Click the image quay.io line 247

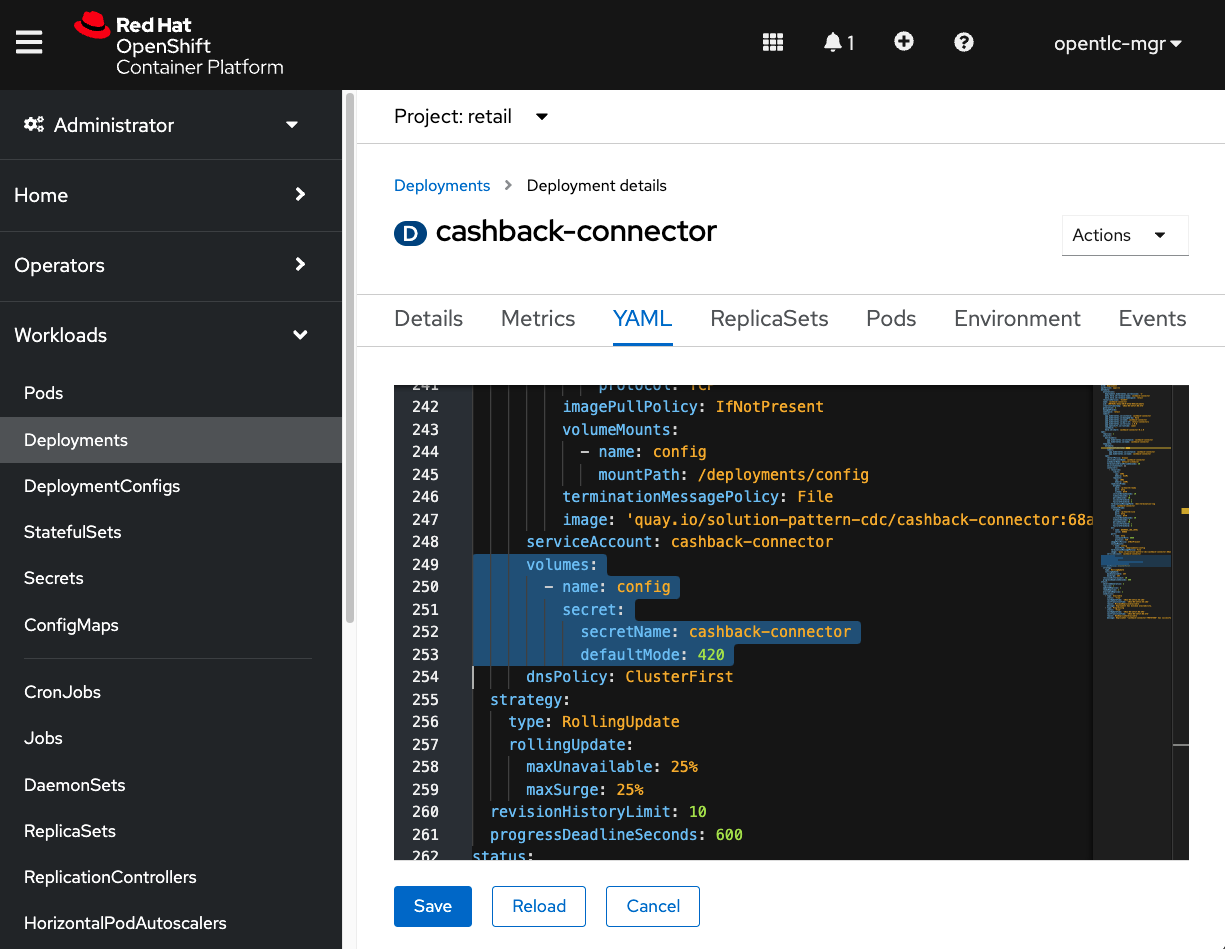pos(827,520)
